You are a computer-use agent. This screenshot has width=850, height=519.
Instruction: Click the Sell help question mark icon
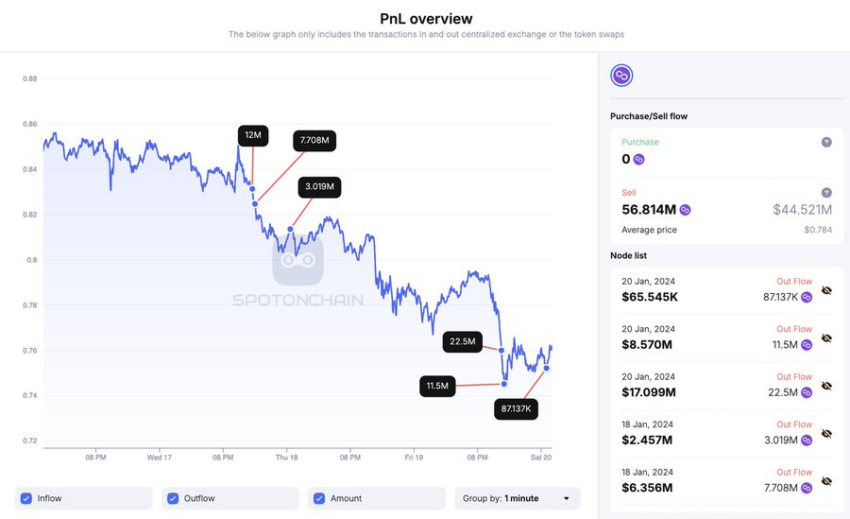[x=826, y=193]
